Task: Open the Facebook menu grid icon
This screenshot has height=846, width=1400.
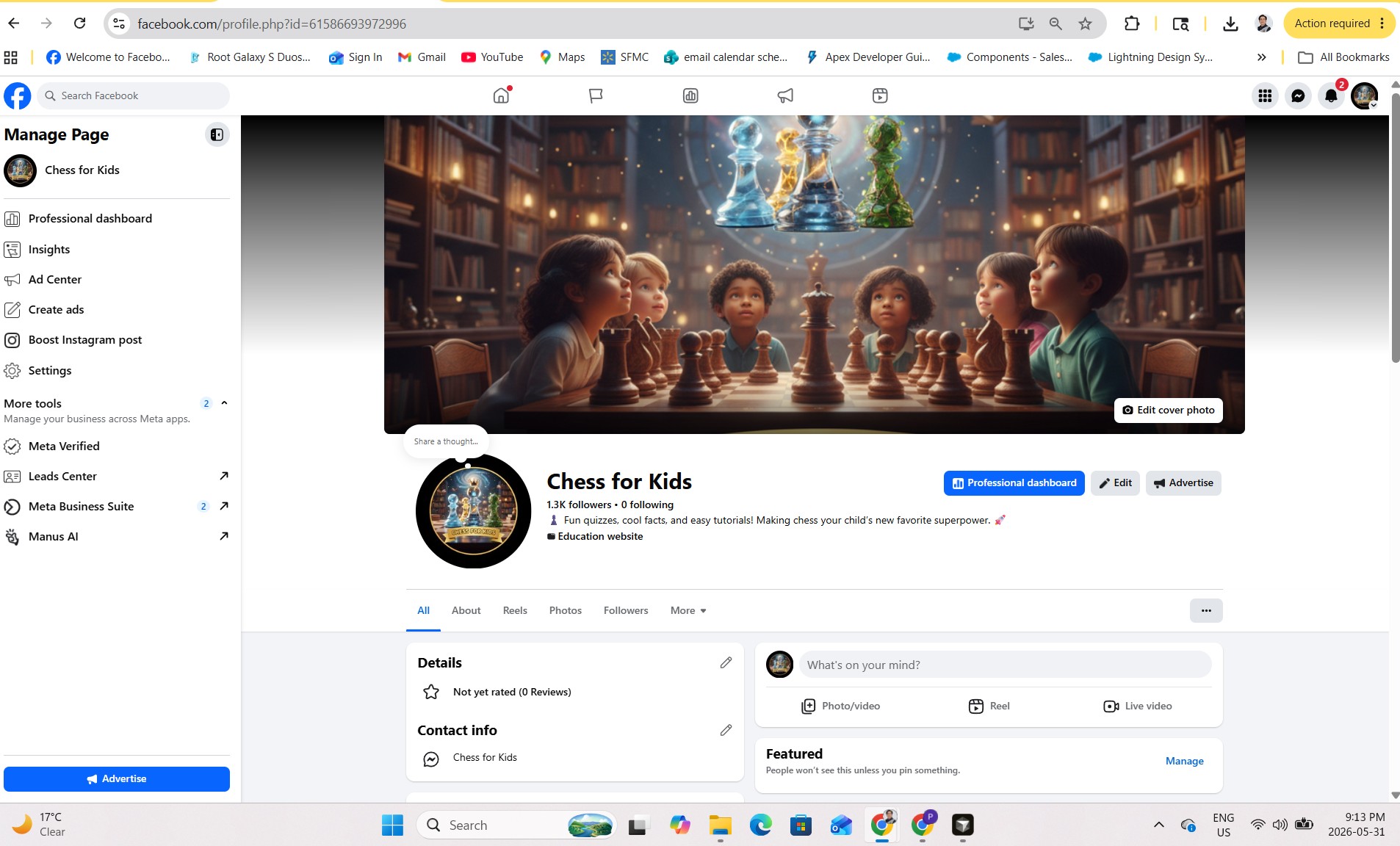Action: pyautogui.click(x=1265, y=95)
